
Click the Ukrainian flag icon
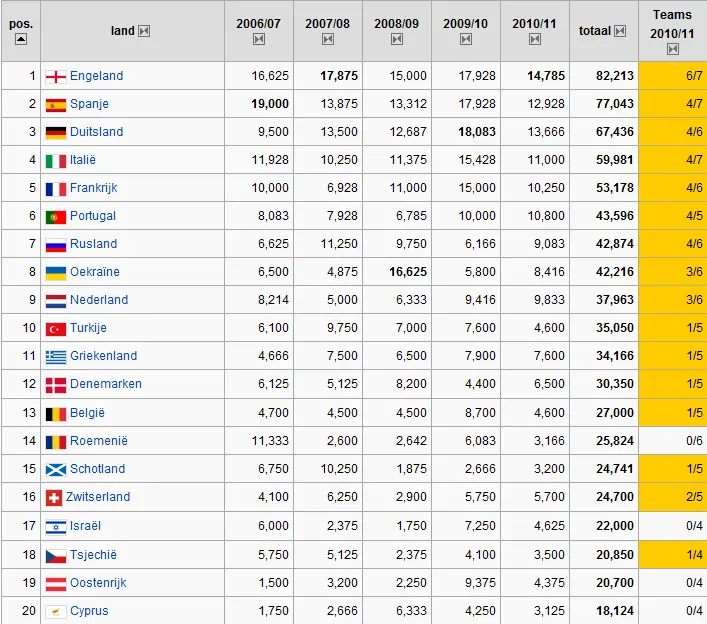point(56,273)
